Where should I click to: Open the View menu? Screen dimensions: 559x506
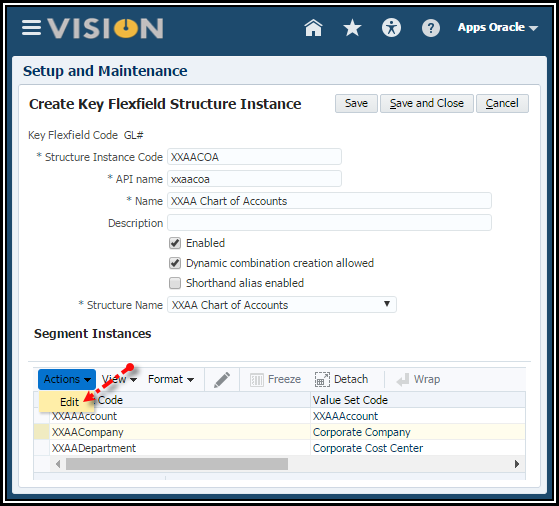click(x=119, y=379)
